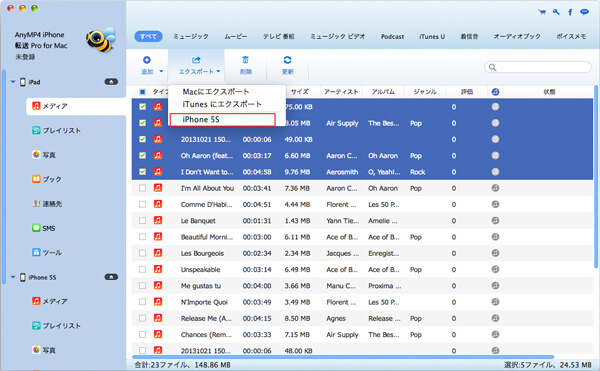Click the vertical list scrollbar

[x=596, y=176]
